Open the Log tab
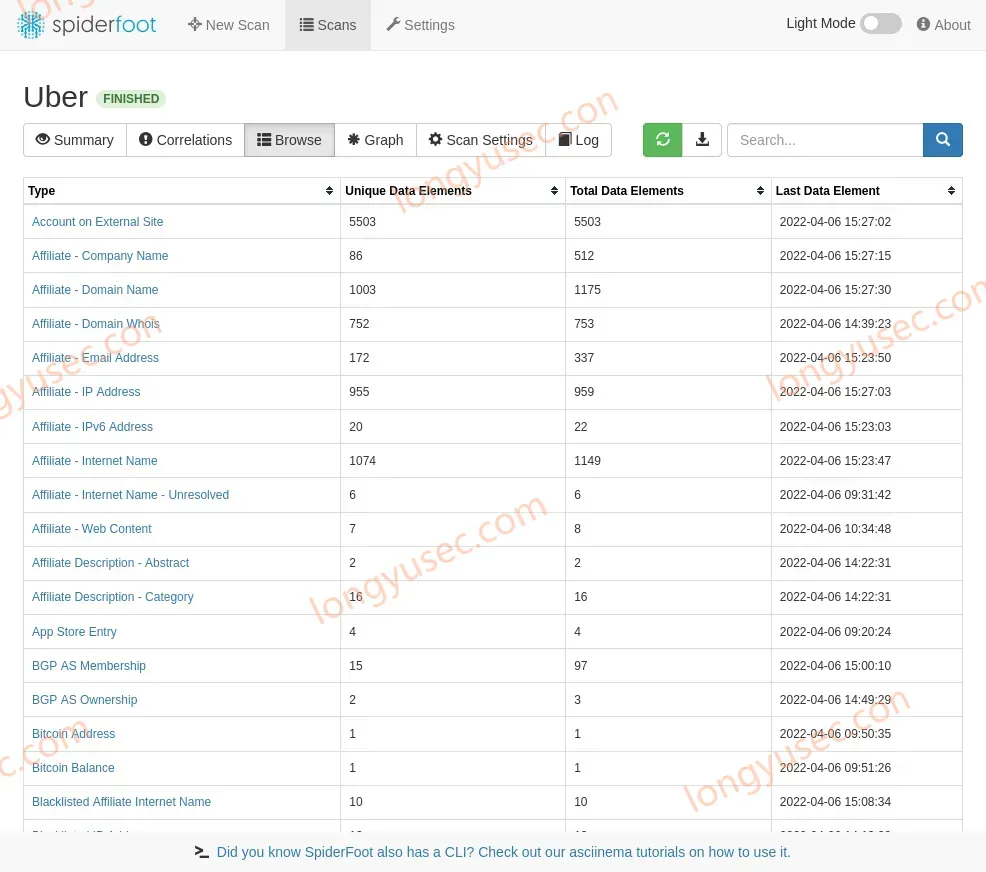Image resolution: width=986 pixels, height=872 pixels. [579, 140]
